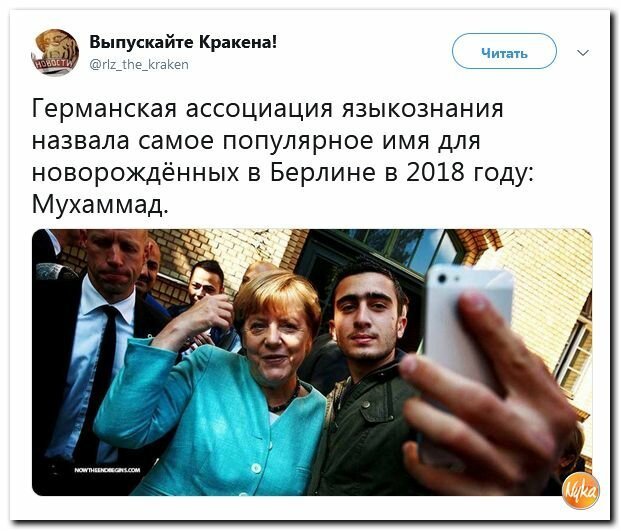Screen dimensions: 621x531
Task: Click the word новорождённых in the tweet
Action: pyautogui.click(x=135, y=173)
